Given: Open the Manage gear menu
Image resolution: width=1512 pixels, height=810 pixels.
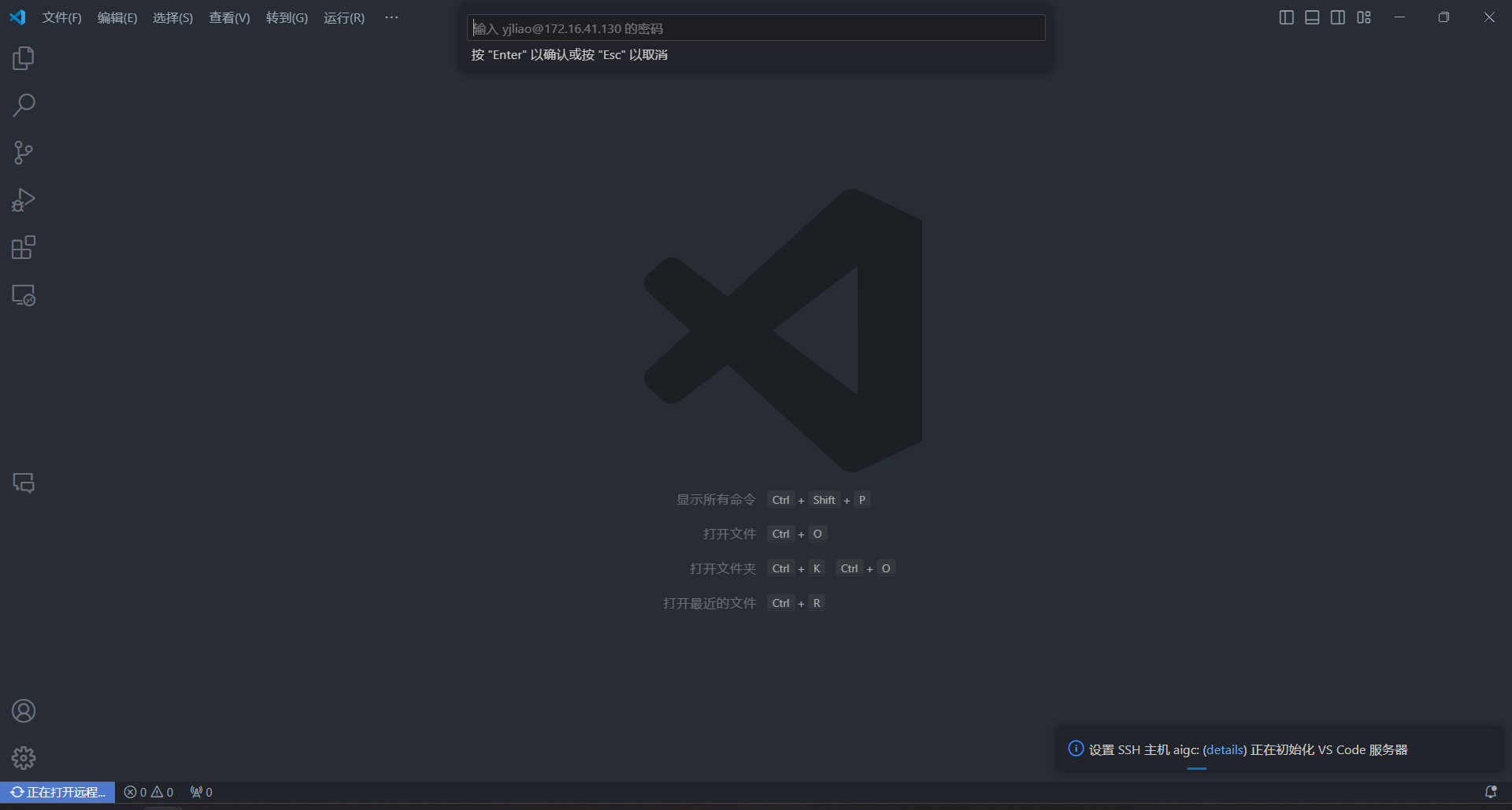Looking at the screenshot, I should point(24,758).
